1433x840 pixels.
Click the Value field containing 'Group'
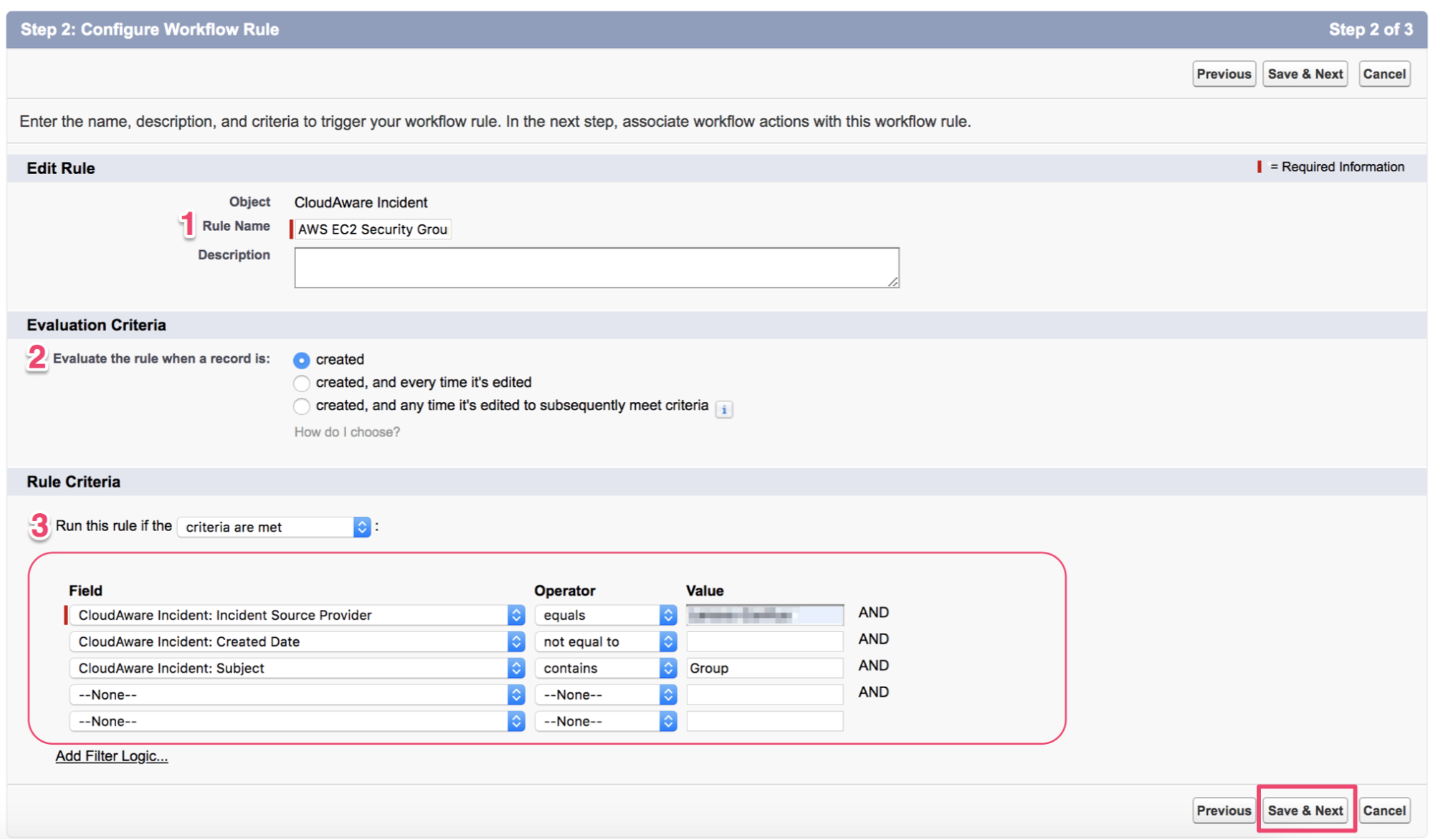764,668
